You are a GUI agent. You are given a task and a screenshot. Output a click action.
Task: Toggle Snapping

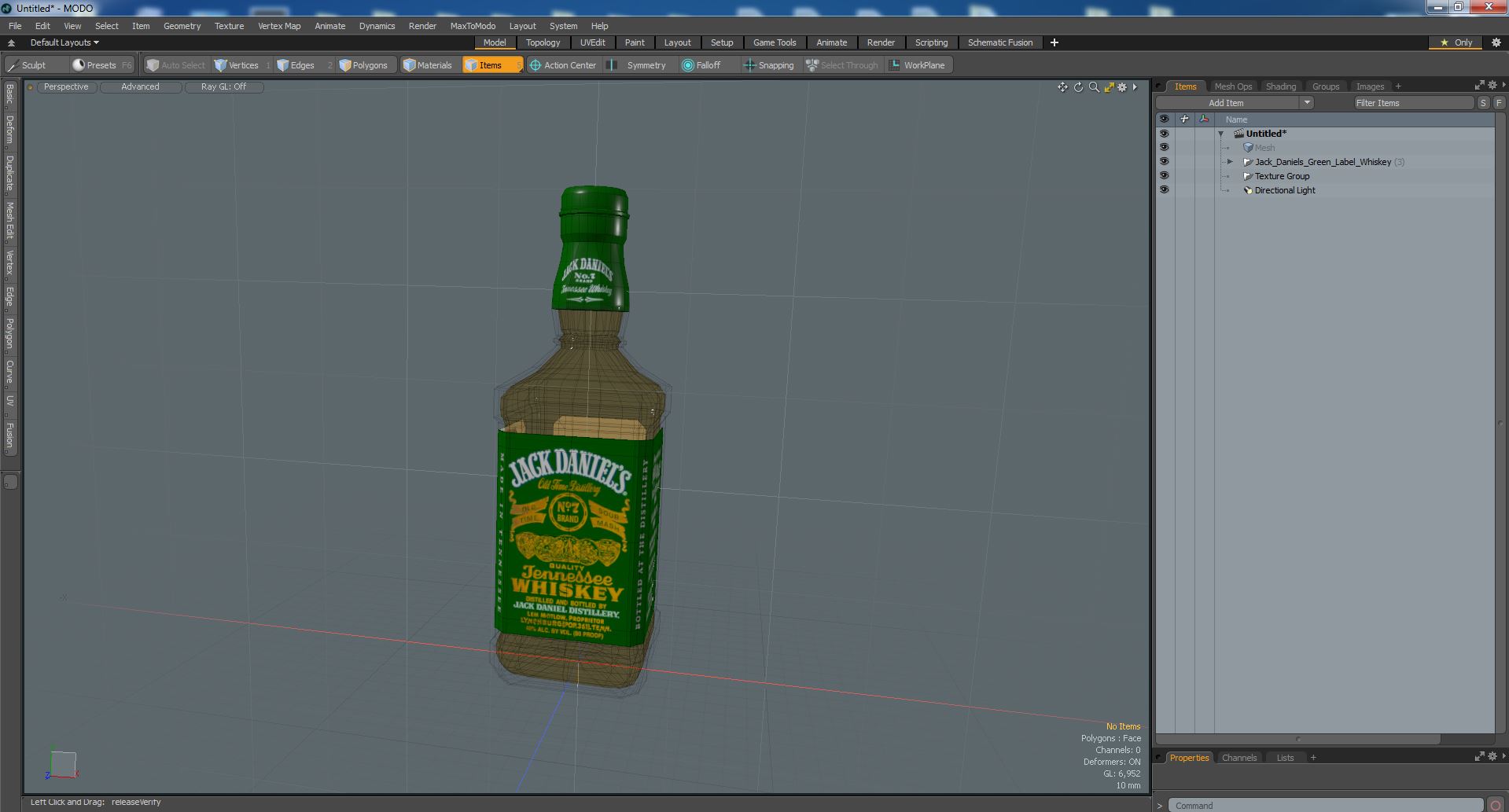click(769, 65)
